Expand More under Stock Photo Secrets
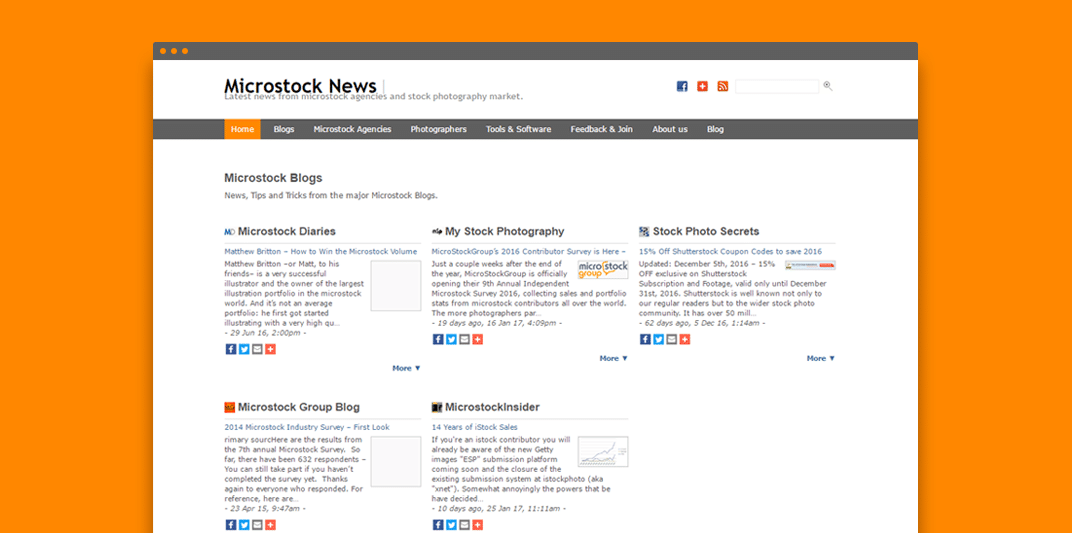This screenshot has height=533, width=1072. [x=820, y=359]
